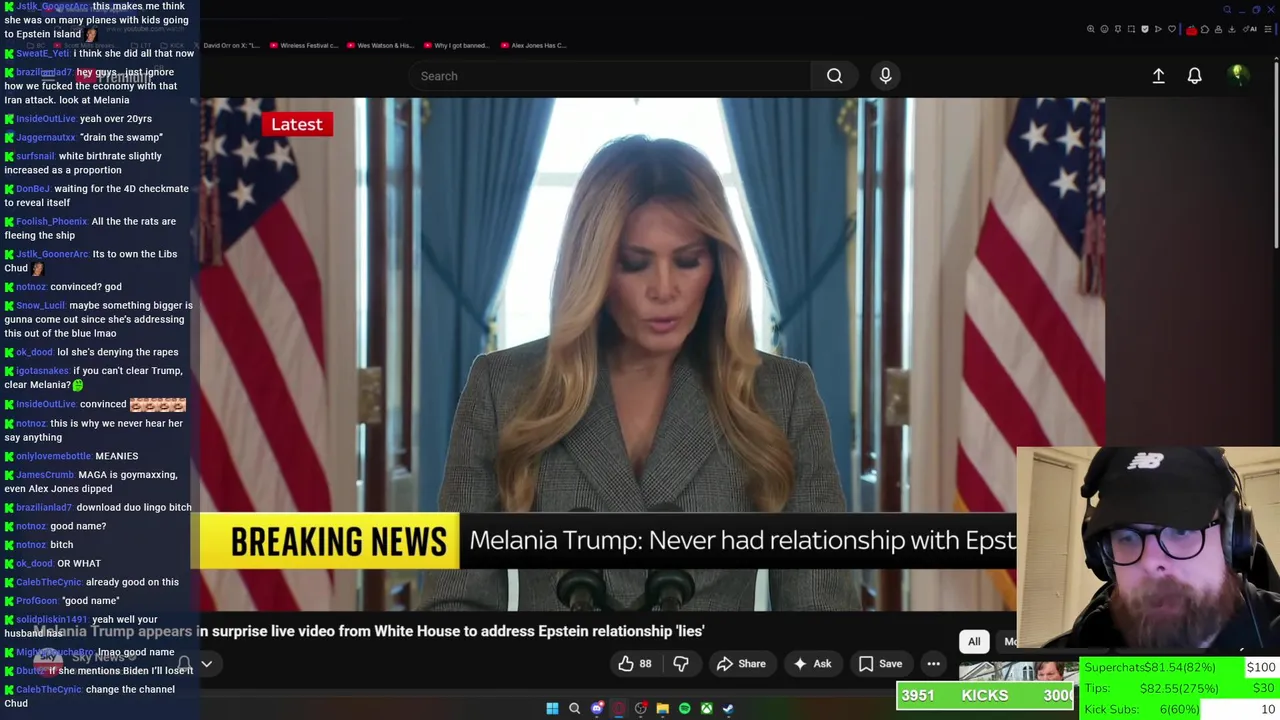Open the browser easy setup sliders icon
Screen dimensions: 1280x720
pos(1268,29)
